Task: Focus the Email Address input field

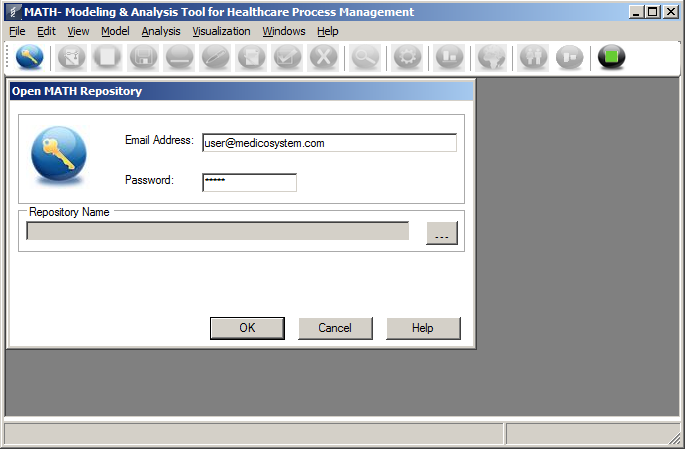Action: coord(329,143)
